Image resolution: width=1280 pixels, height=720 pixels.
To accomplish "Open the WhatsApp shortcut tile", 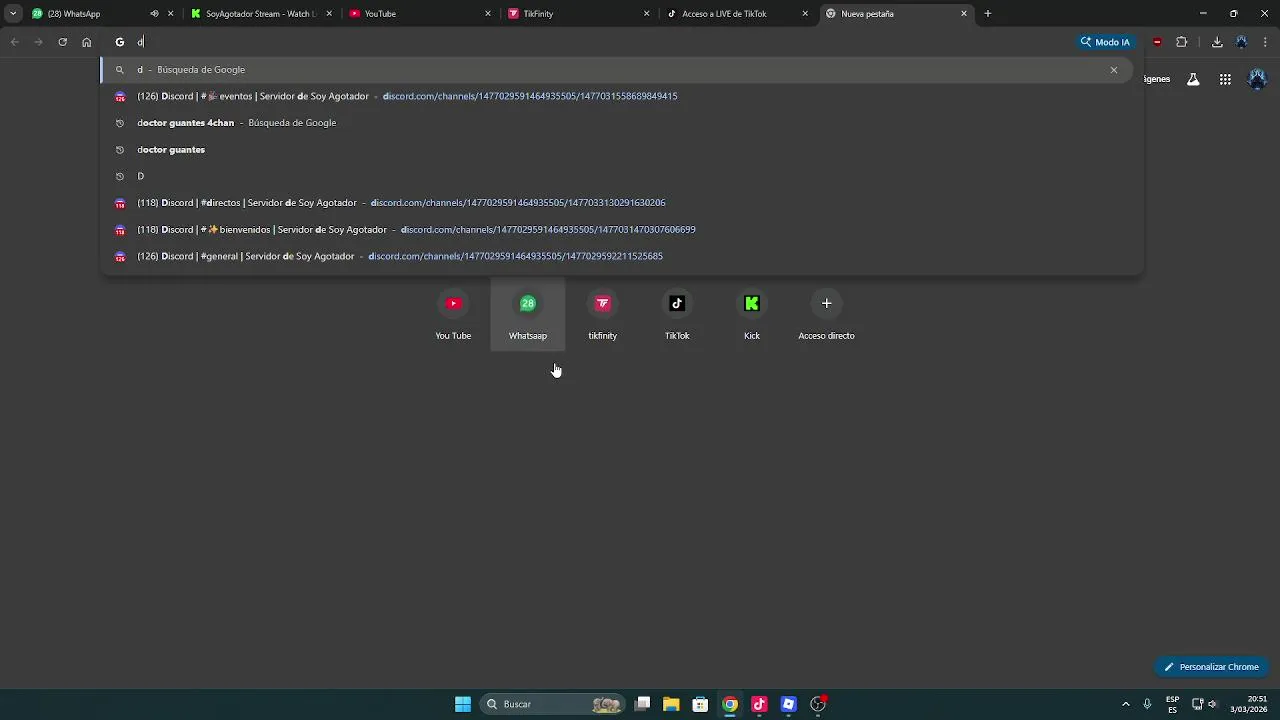I will pos(528,314).
